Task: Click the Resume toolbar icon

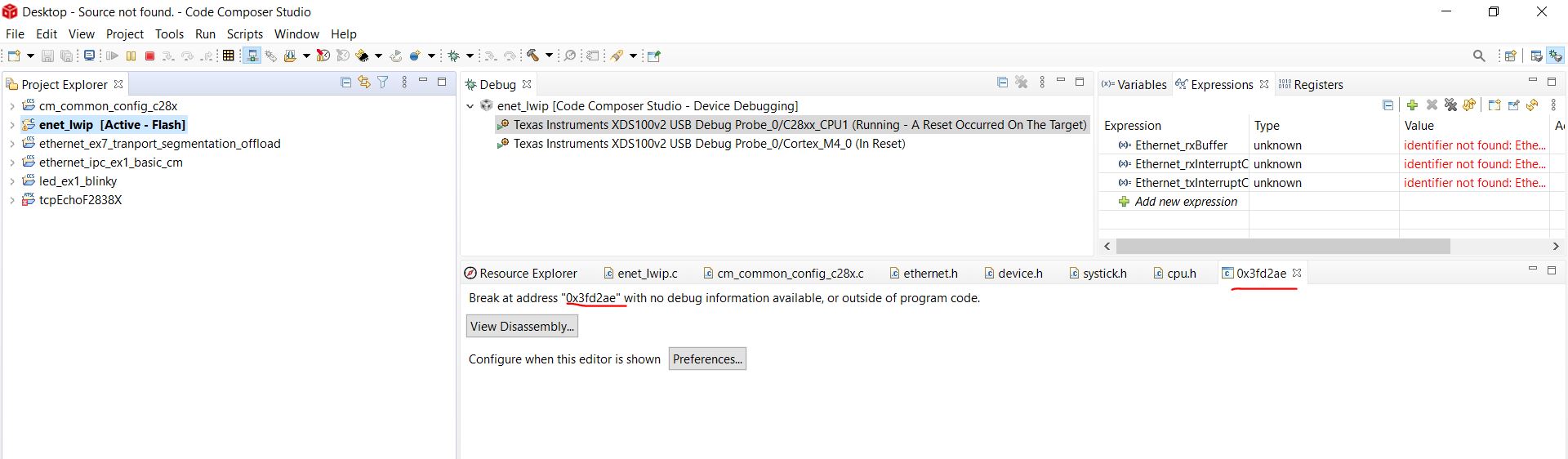Action: click(x=112, y=56)
